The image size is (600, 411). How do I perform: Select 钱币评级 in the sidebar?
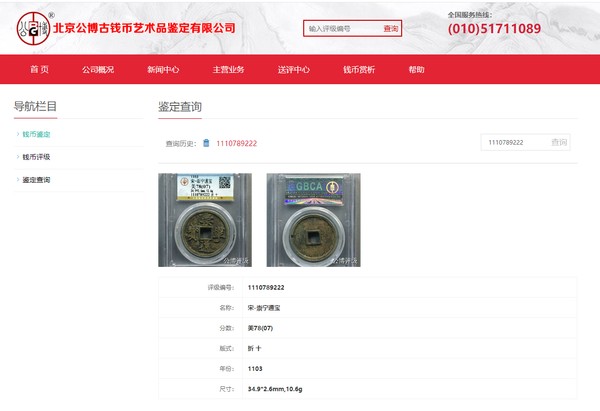[36, 157]
